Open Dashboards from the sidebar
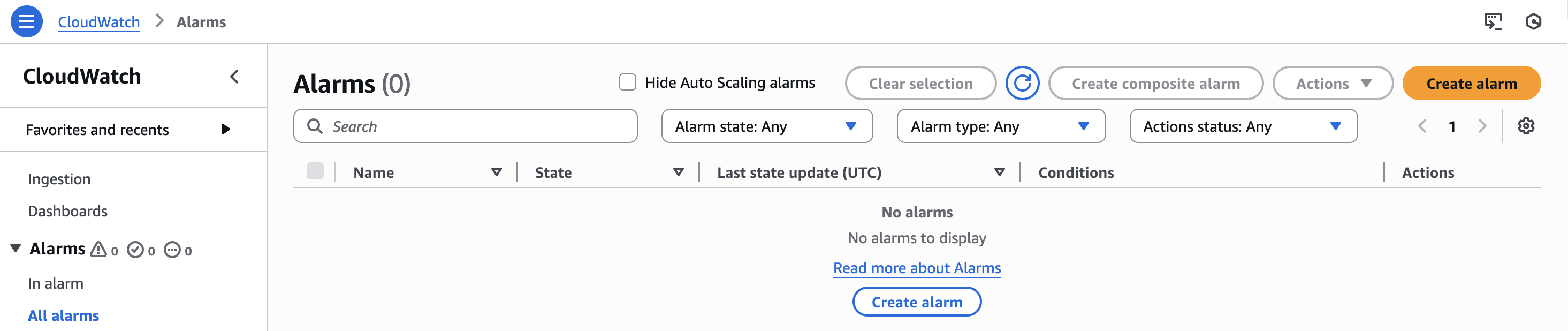This screenshot has width=1568, height=331. click(x=67, y=212)
